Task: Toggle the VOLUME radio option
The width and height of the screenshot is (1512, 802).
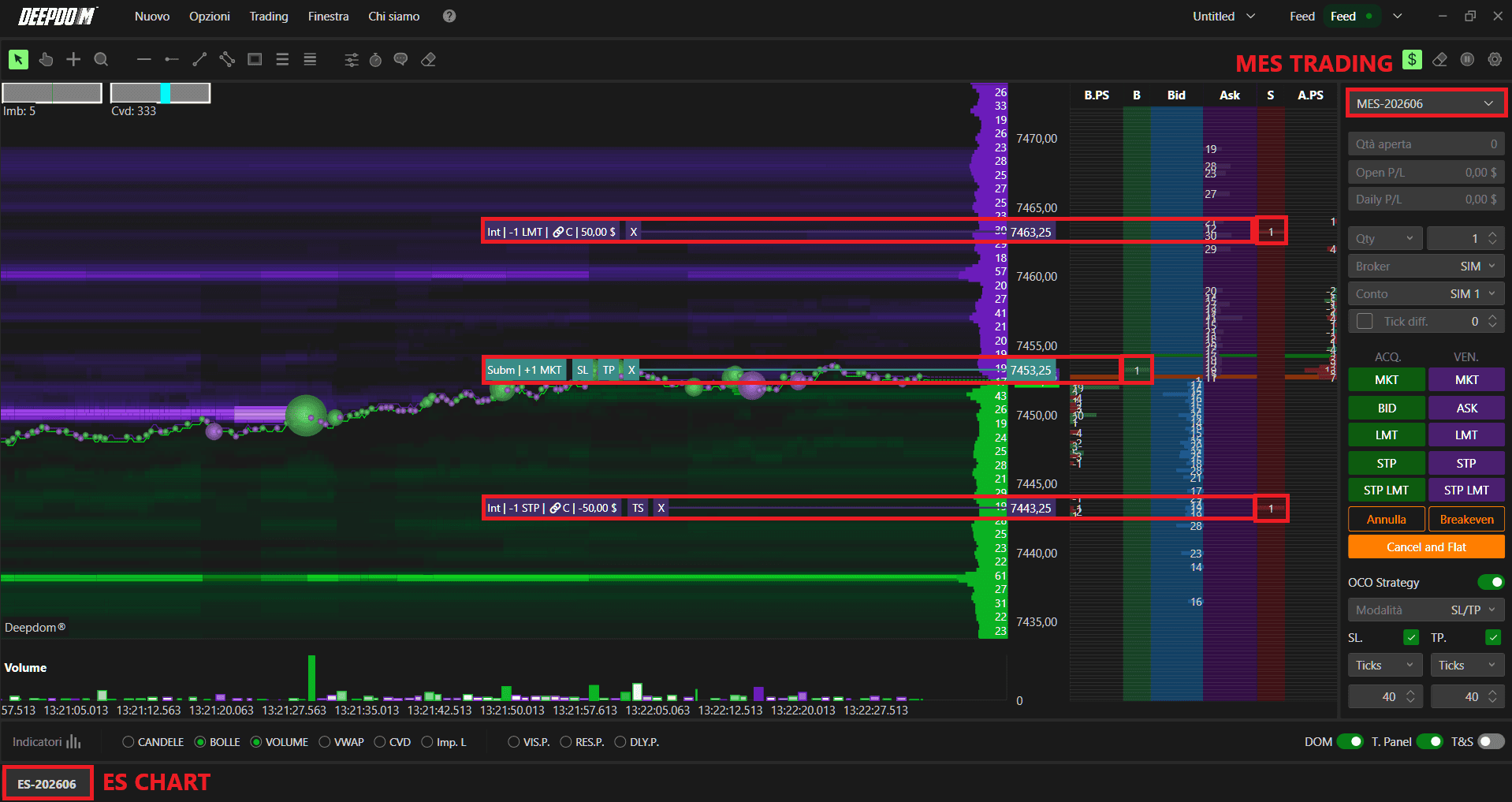Action: click(256, 742)
